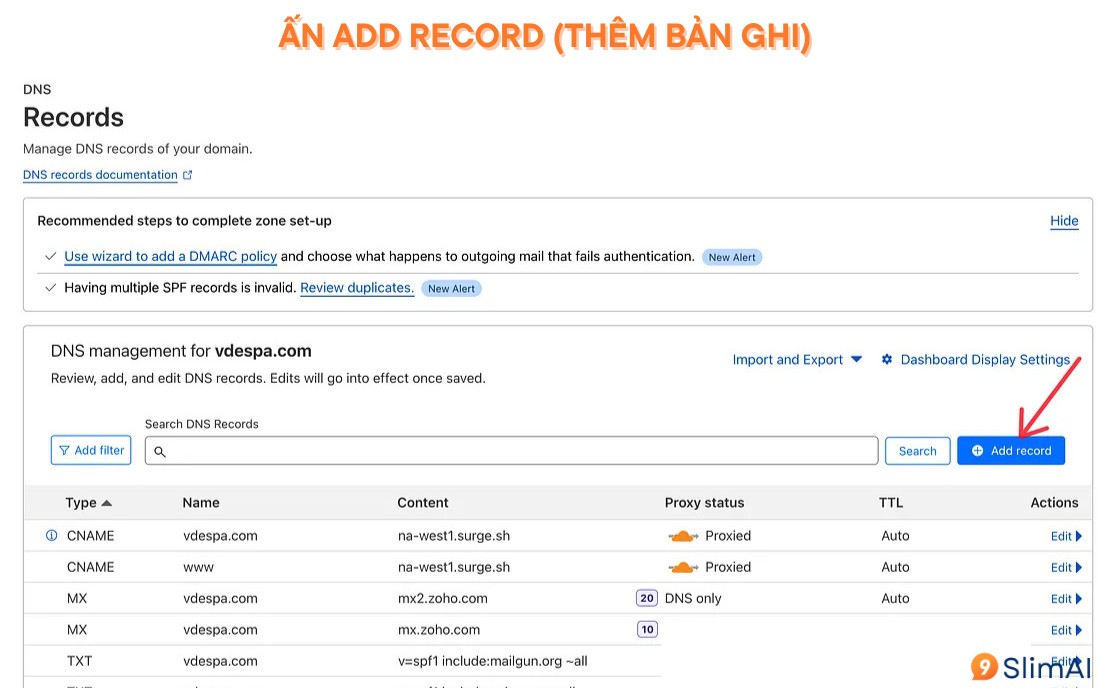The image size is (1100, 688).
Task: Click the Search button
Action: pyautogui.click(x=918, y=451)
